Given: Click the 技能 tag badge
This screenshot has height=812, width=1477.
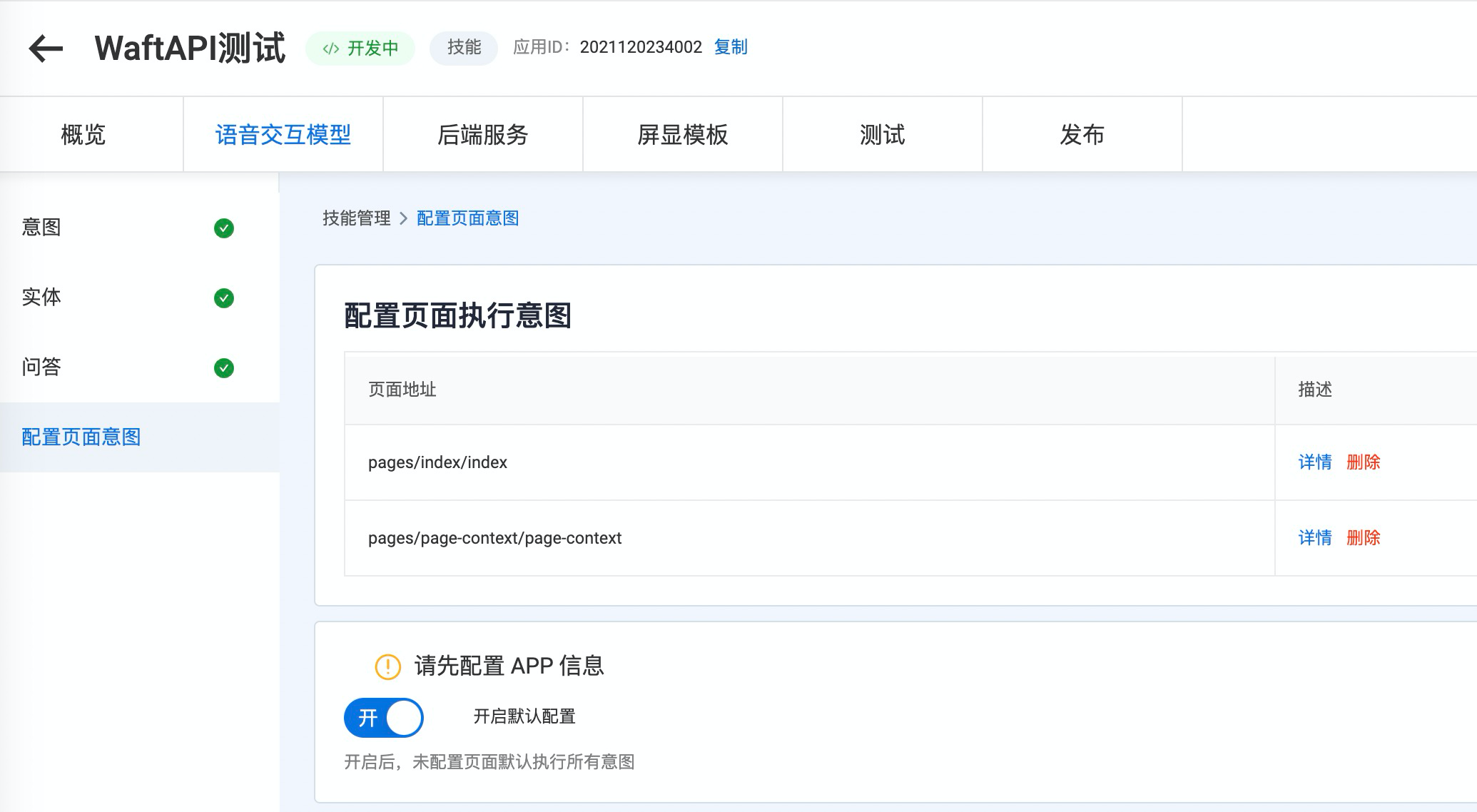Looking at the screenshot, I should 464,48.
